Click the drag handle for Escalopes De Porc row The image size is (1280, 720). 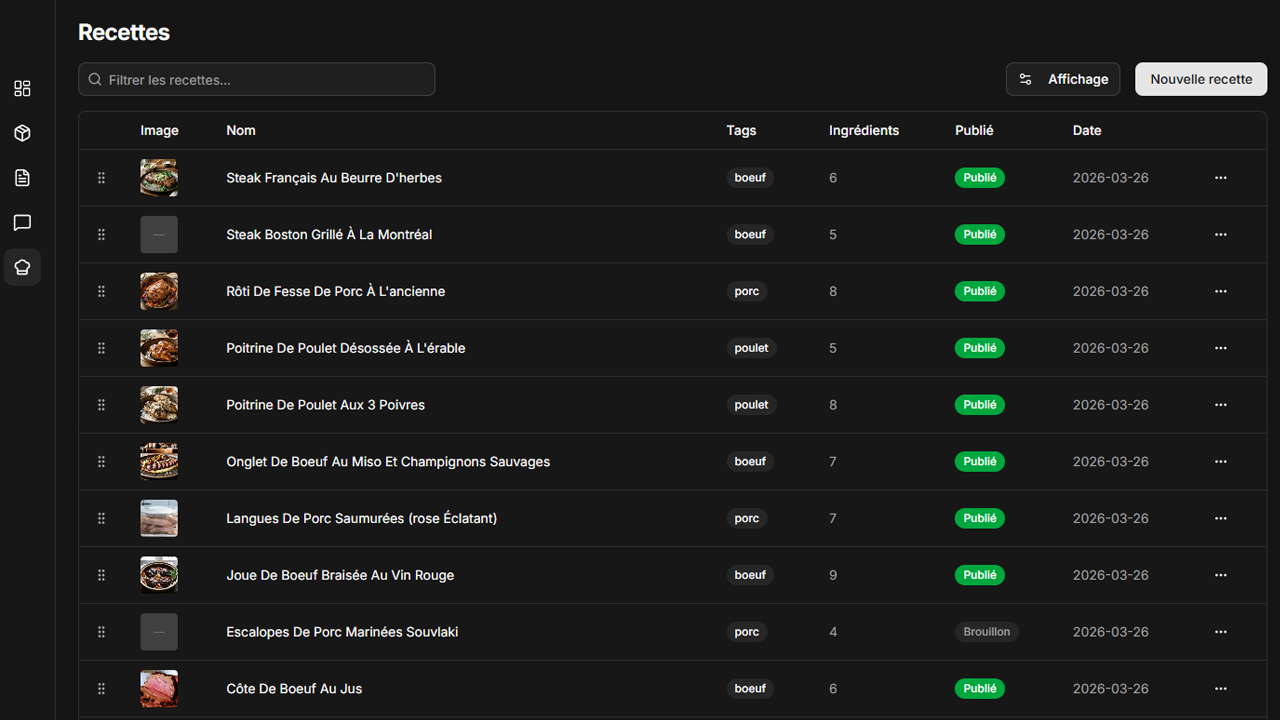tap(101, 632)
